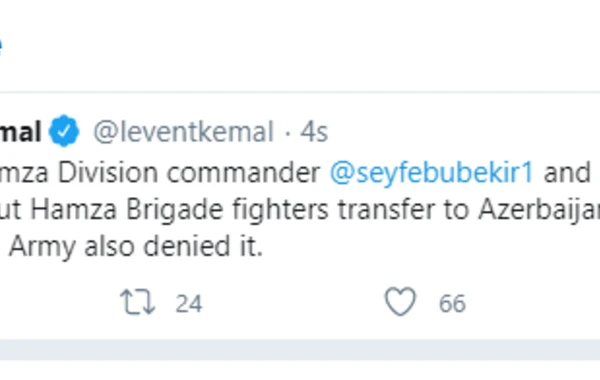Open the retweet count showing 24
Screen dimensions: 600x380
coord(189,304)
